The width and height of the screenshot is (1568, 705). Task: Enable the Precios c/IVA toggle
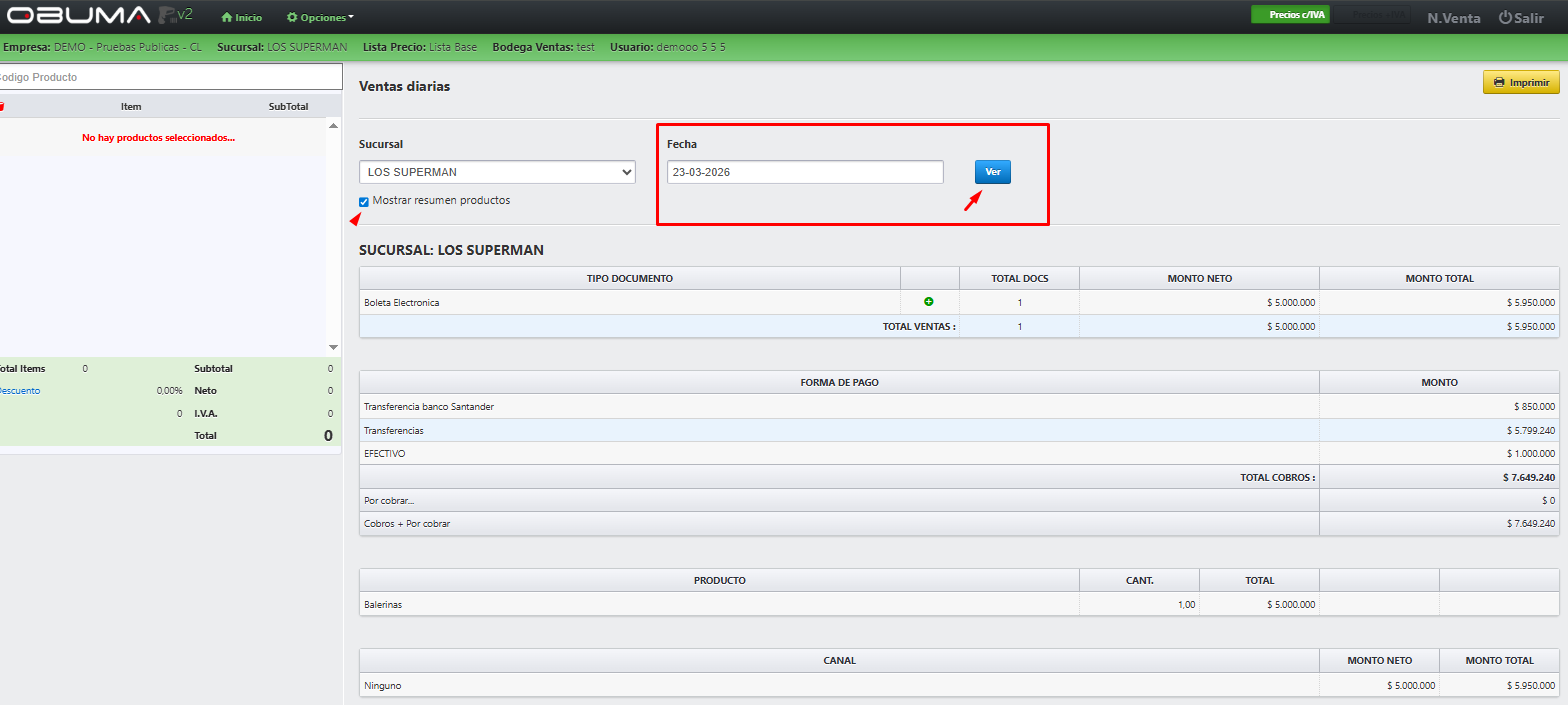coord(1290,15)
